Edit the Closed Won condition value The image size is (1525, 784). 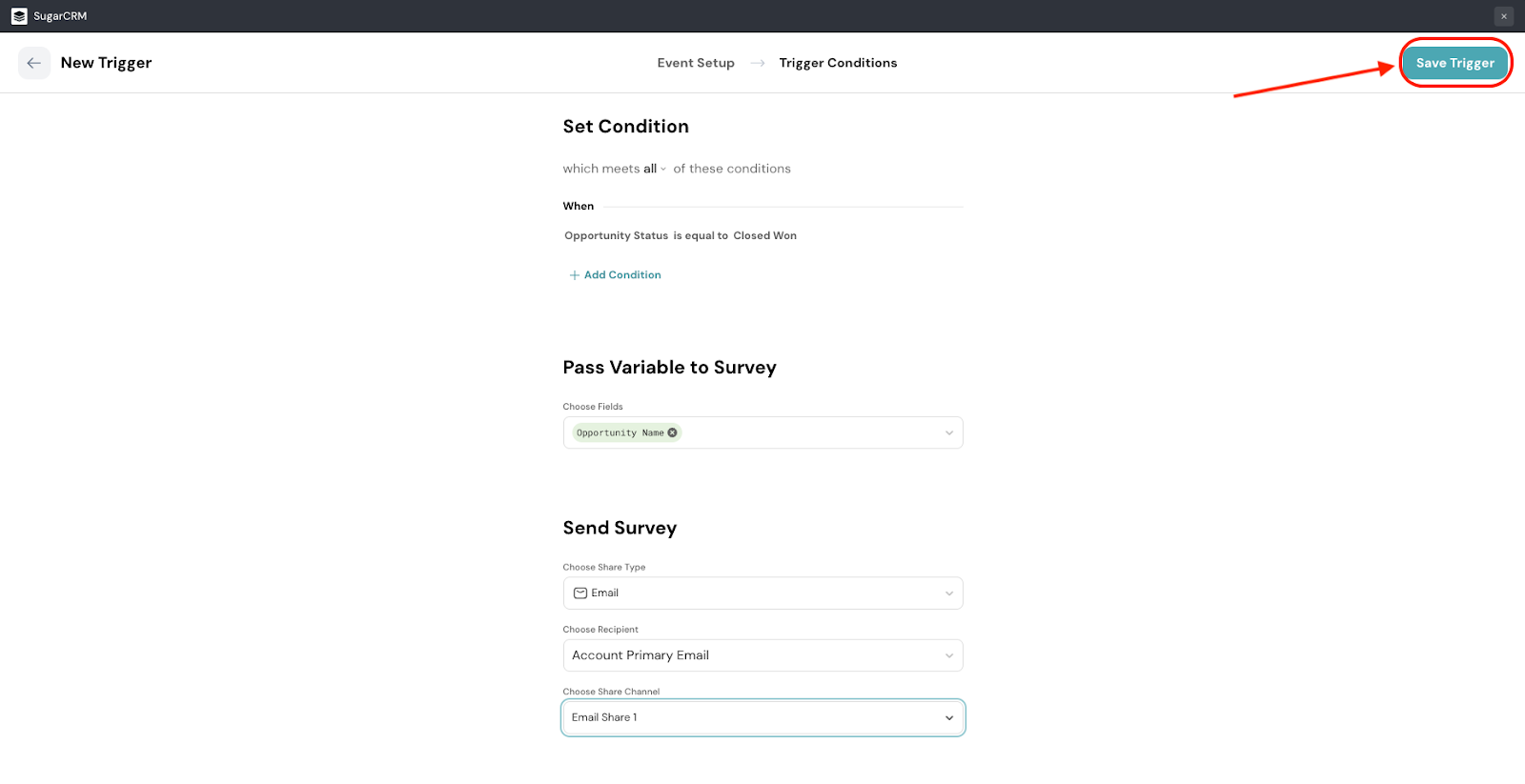764,235
